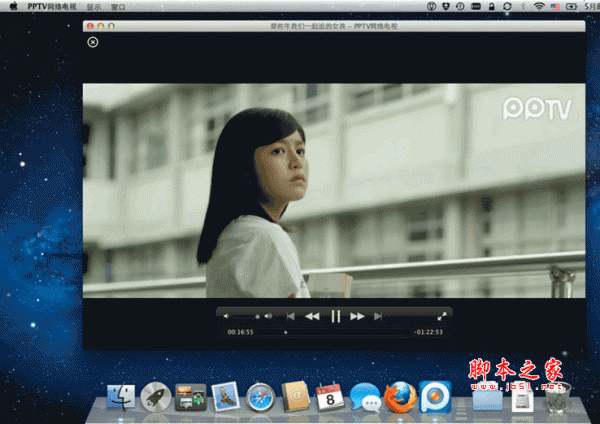Open the 窗口 menu
Image resolution: width=600 pixels, height=424 pixels.
[118, 7]
